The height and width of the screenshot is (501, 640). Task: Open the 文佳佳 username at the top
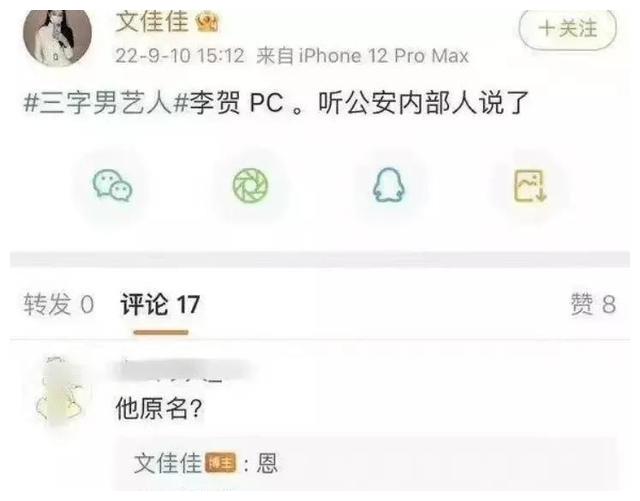152,21
